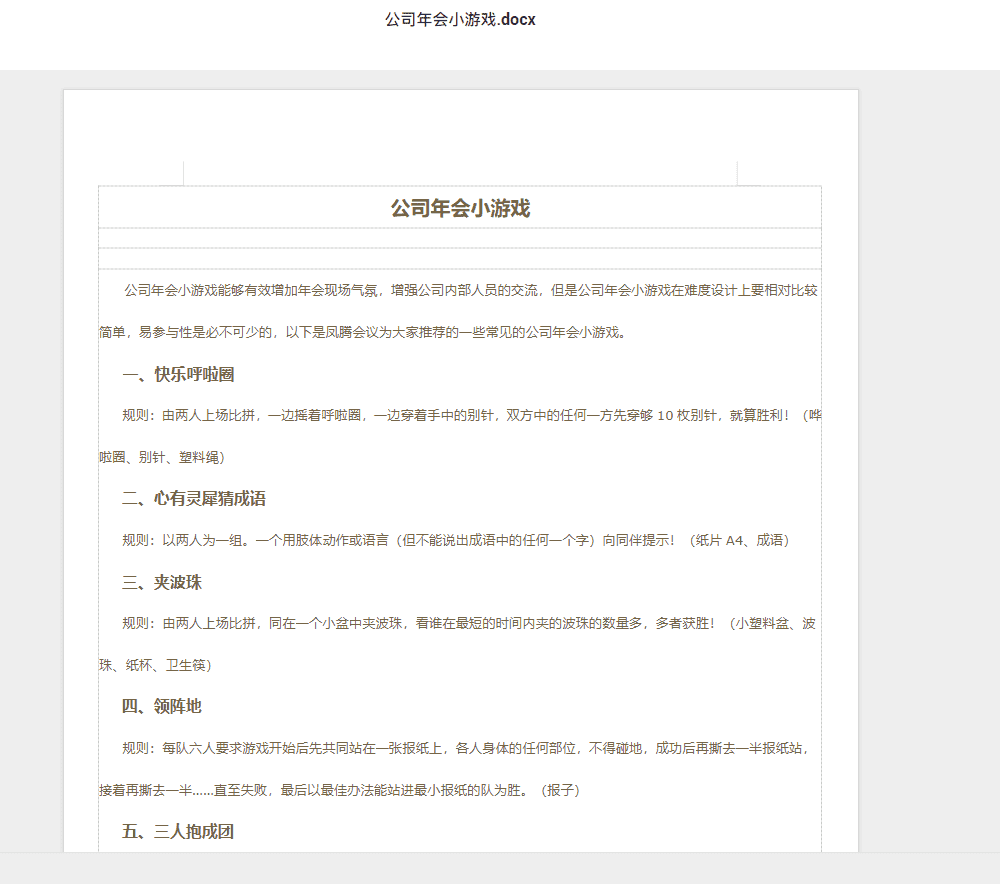Image resolution: width=1000 pixels, height=890 pixels.
Task: Click the document title 公司年会小游戏
Action: pyautogui.click(x=460, y=208)
